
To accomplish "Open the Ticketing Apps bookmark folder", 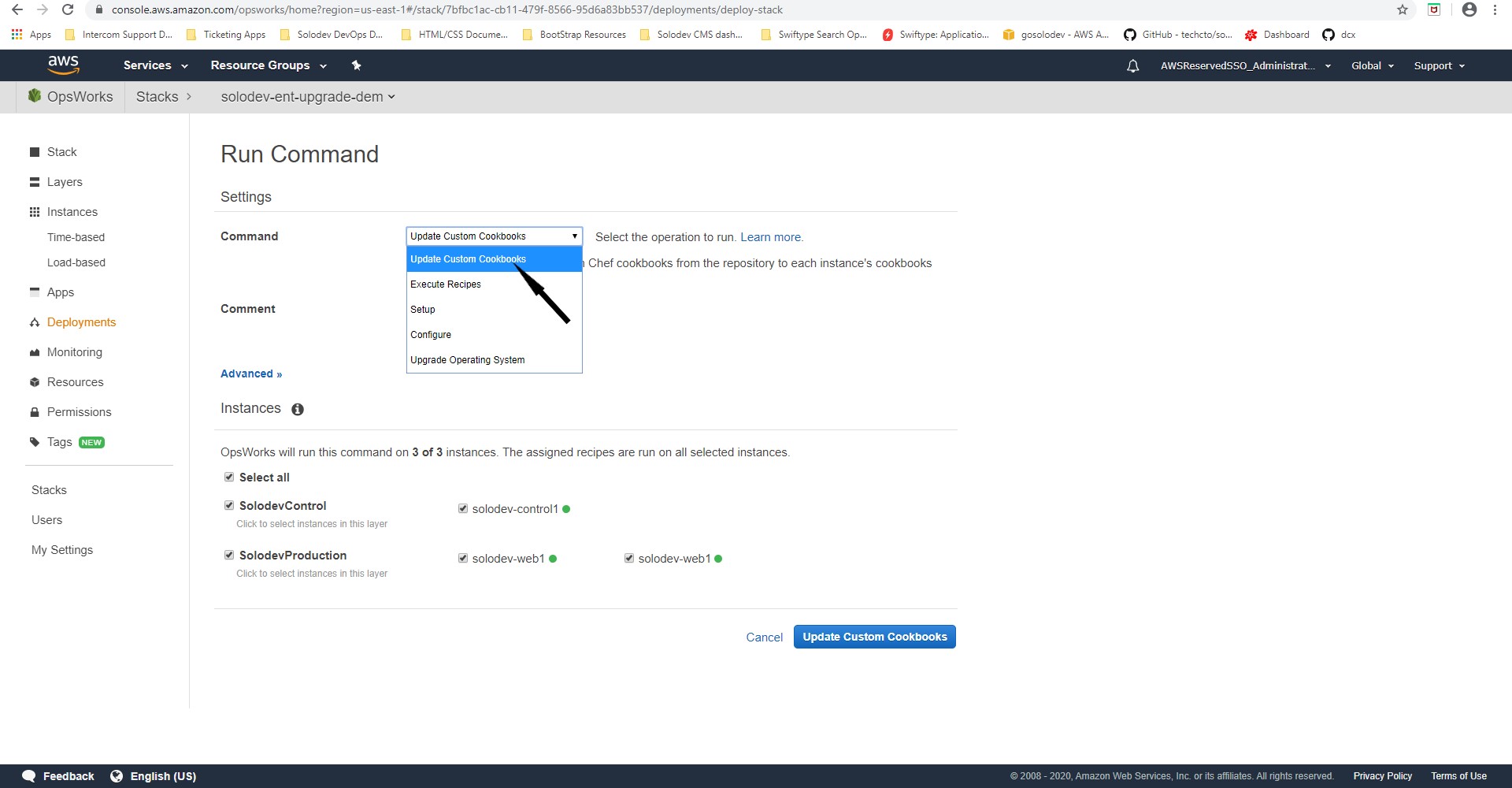I will (x=226, y=35).
